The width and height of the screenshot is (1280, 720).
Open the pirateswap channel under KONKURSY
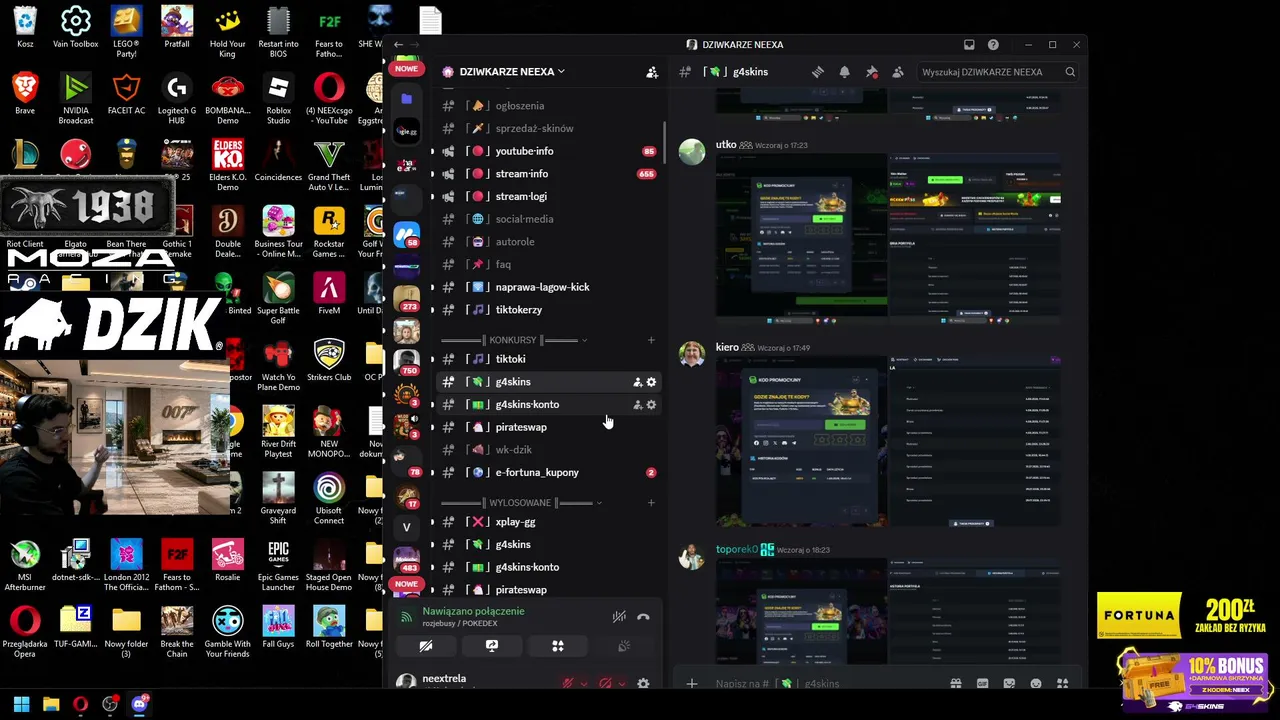[x=548, y=427]
